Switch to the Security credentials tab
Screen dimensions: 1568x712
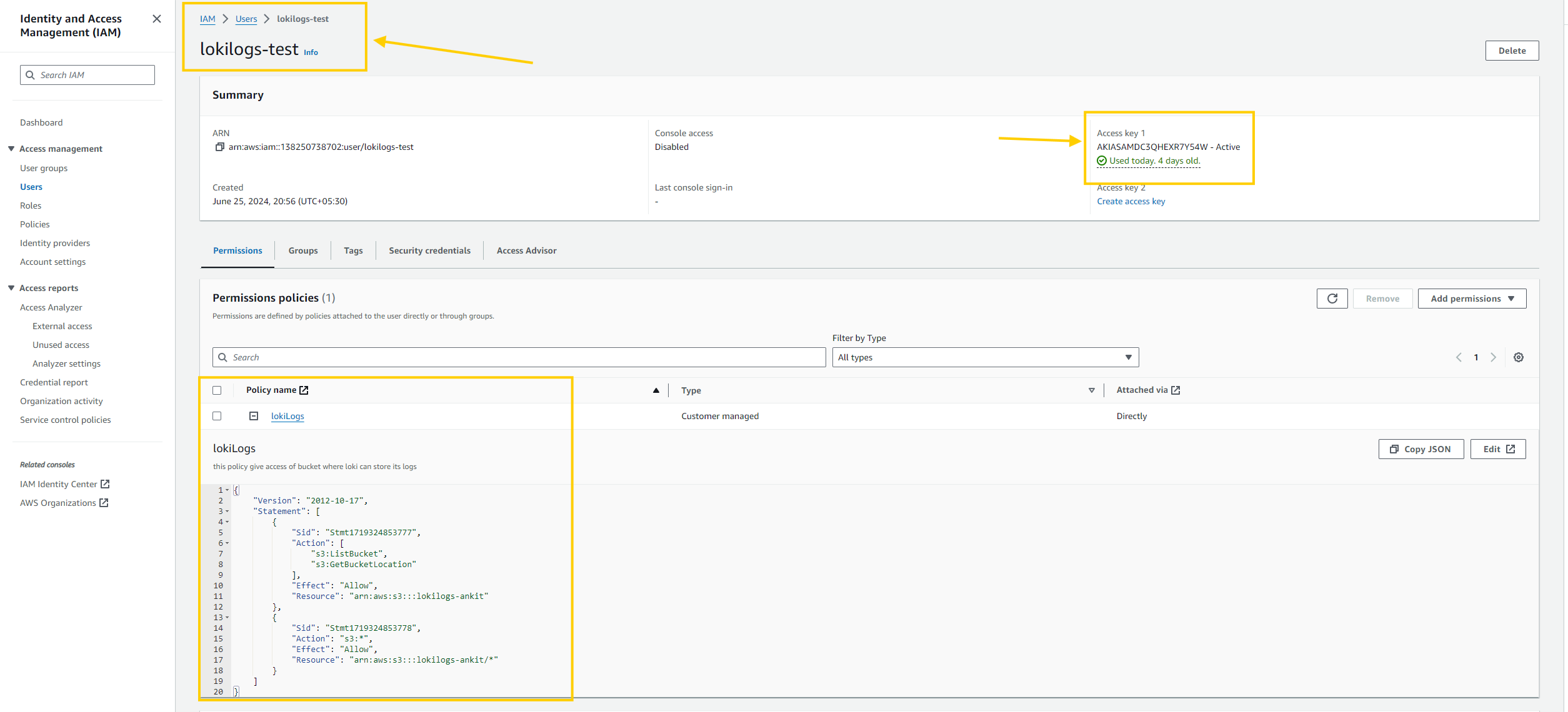428,250
